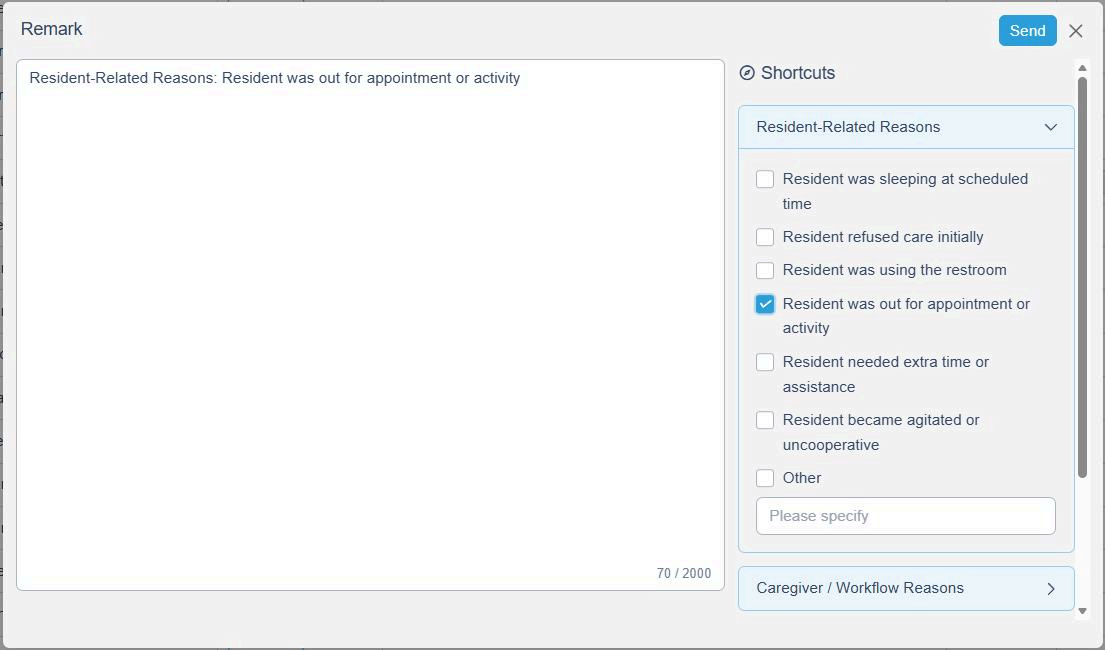Screen dimensions: 1105x650
Task: Click the Send button
Action: point(1027,31)
